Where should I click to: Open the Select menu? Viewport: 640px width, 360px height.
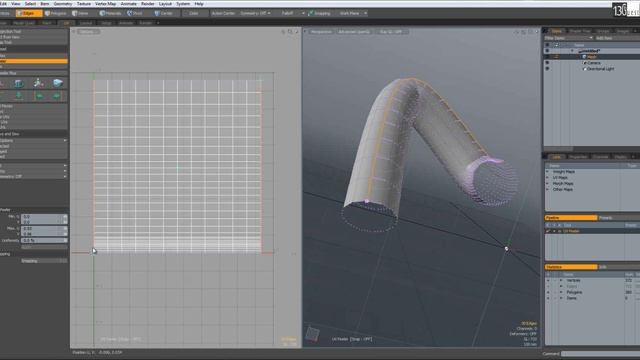[30, 4]
